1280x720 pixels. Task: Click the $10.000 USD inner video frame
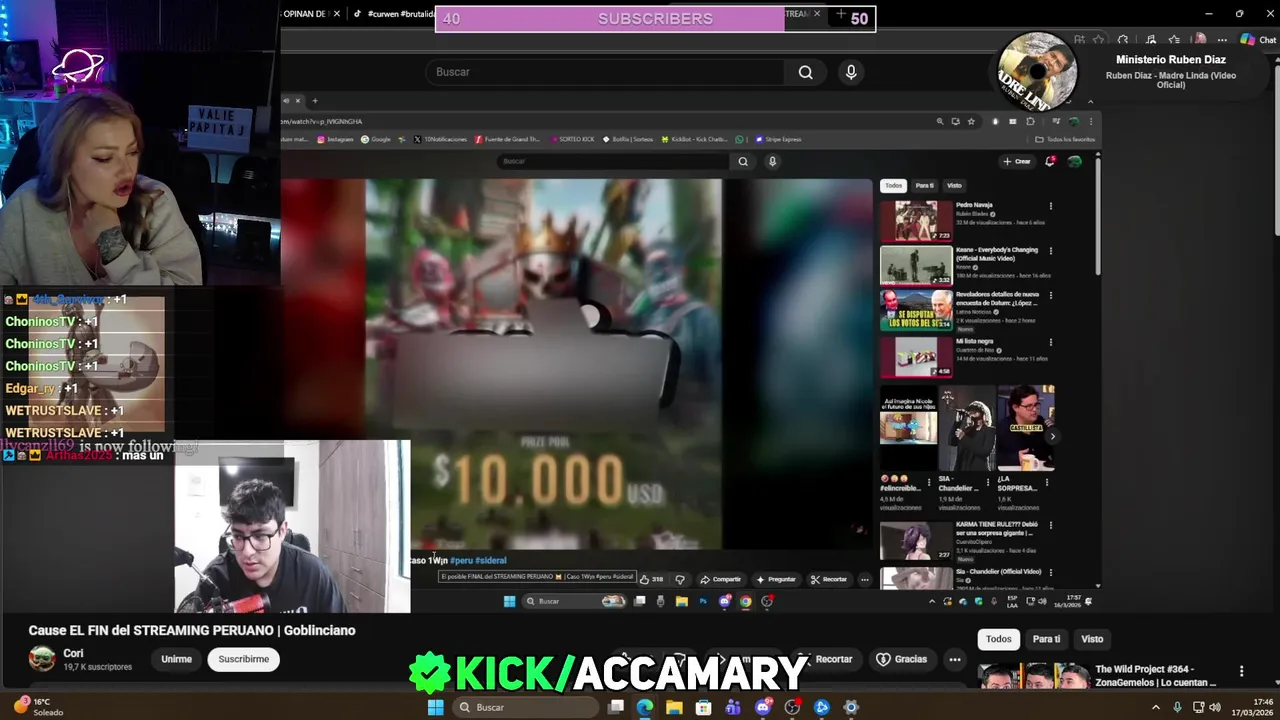544,365
